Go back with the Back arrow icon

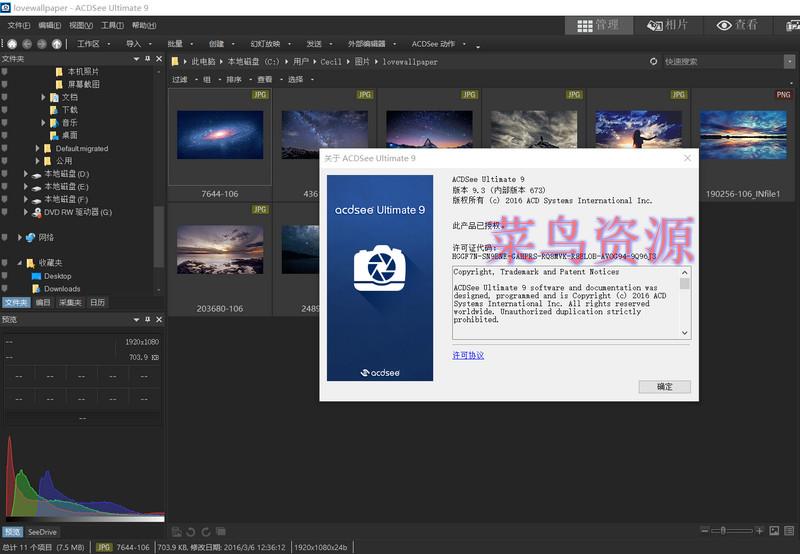click(x=27, y=44)
